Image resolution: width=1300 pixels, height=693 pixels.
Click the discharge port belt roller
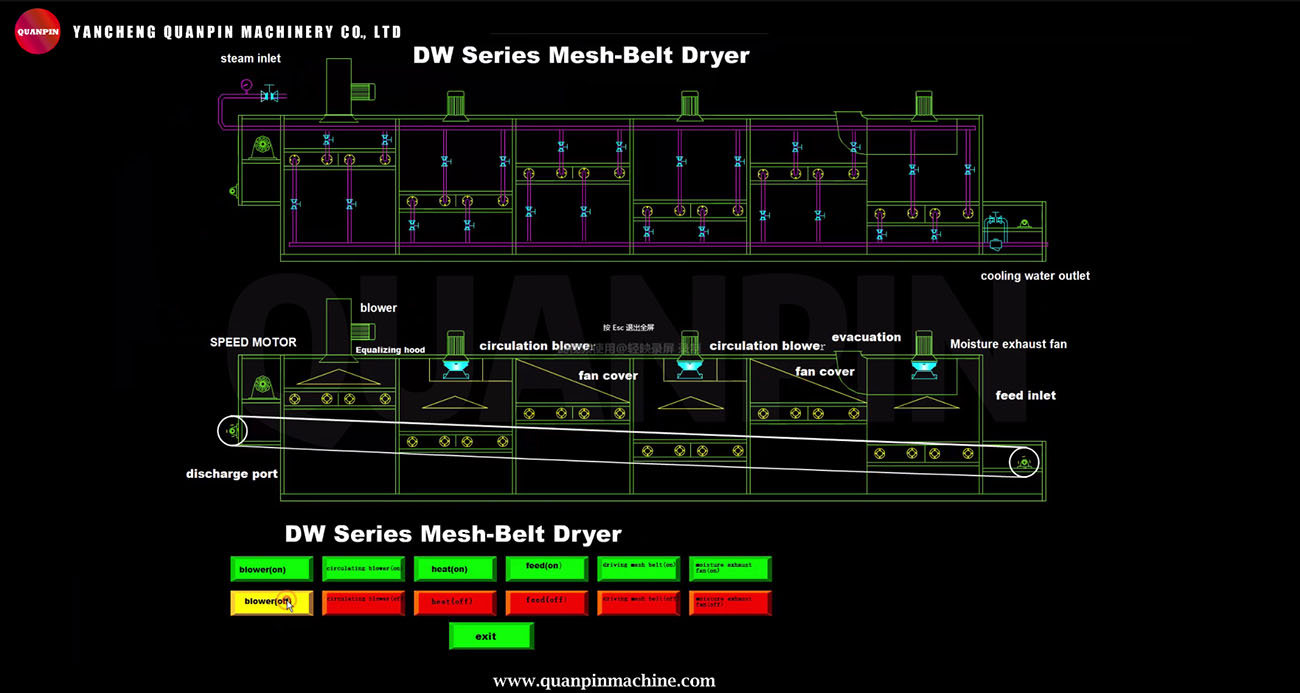(x=232, y=431)
